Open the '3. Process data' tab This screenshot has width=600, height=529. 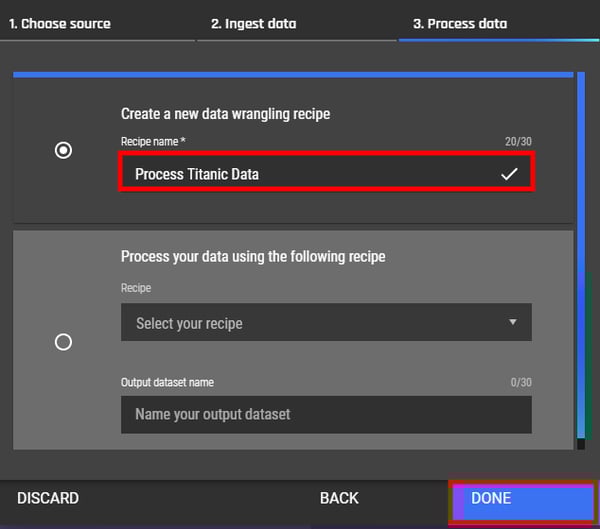(x=460, y=24)
